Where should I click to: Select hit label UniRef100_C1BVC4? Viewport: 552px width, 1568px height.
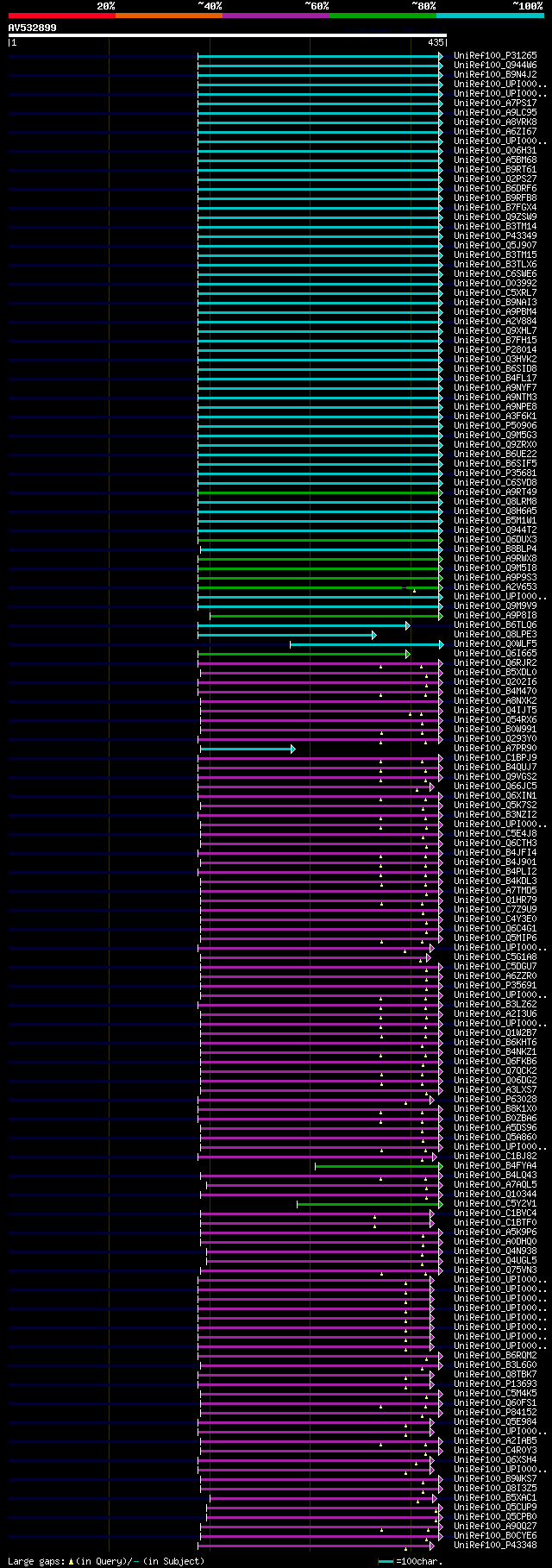[495, 1214]
